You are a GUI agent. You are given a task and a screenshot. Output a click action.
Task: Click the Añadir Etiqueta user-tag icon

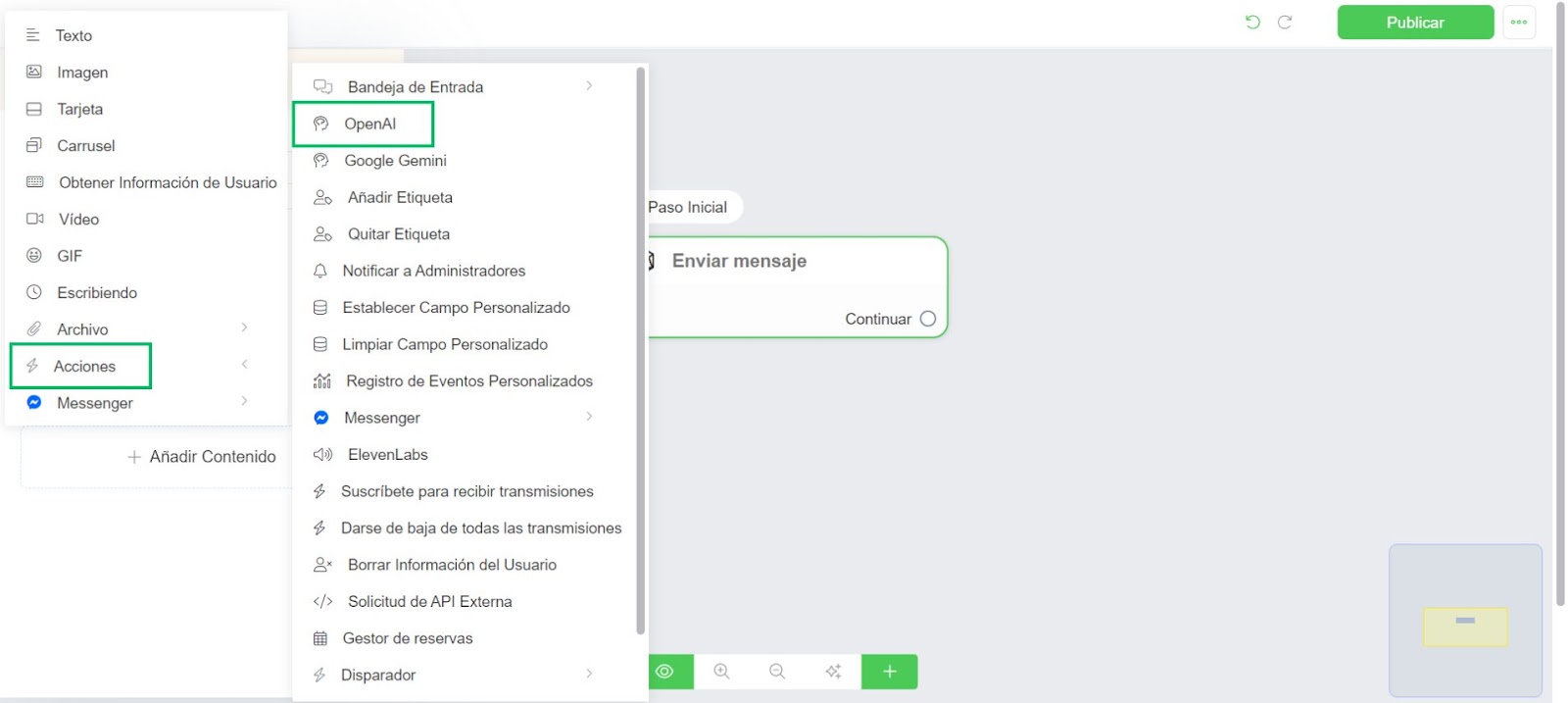coord(322,197)
